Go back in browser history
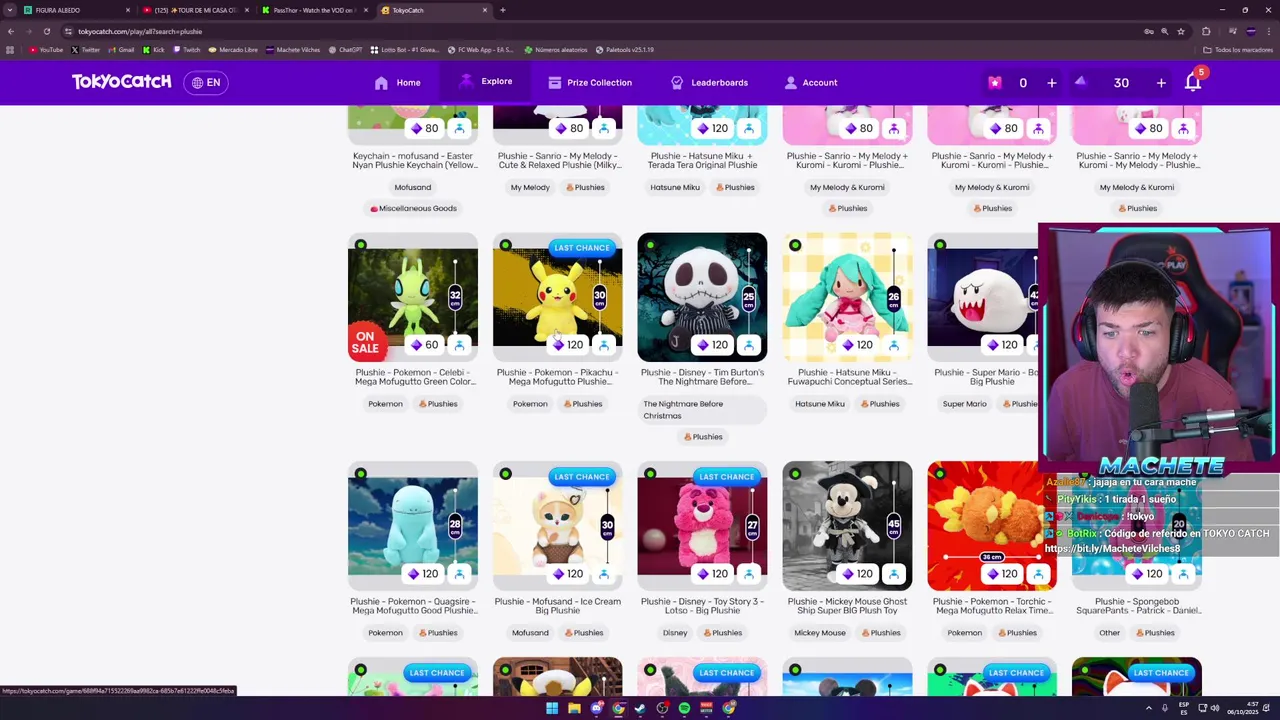 [x=10, y=31]
